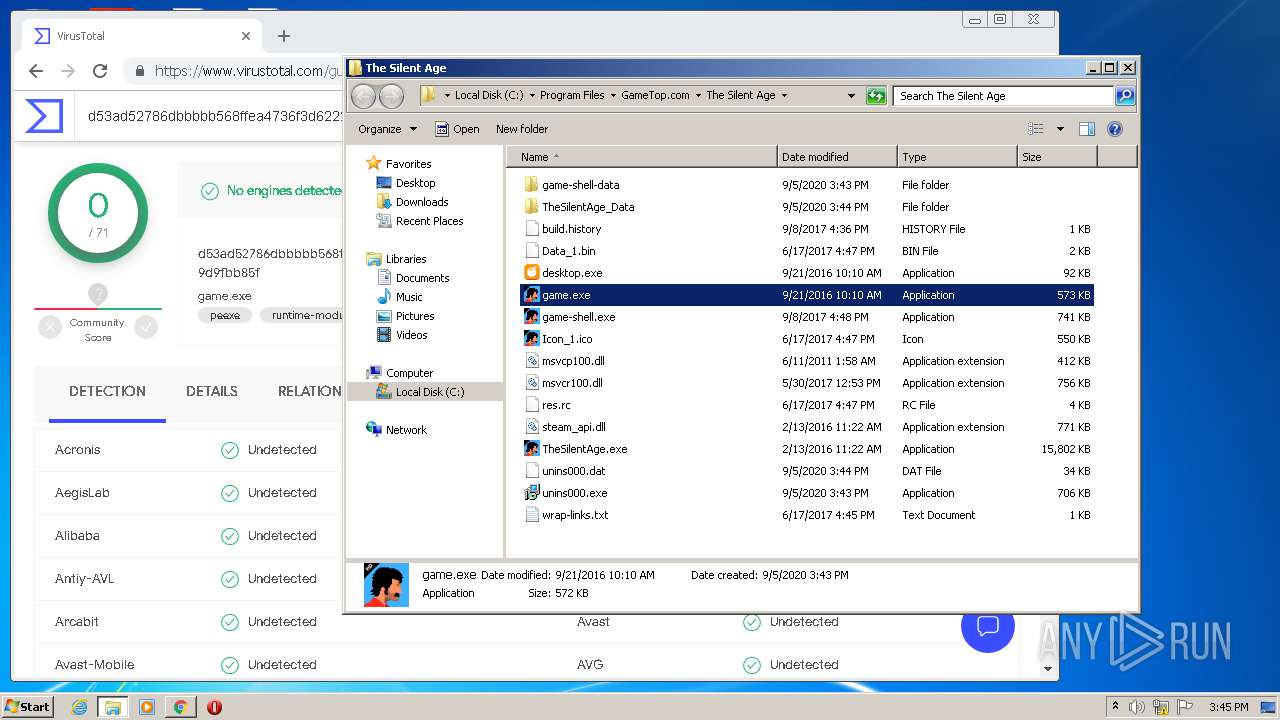Viewport: 1280px width, 720px height.
Task: Sort files by the Type column
Action: (956, 157)
